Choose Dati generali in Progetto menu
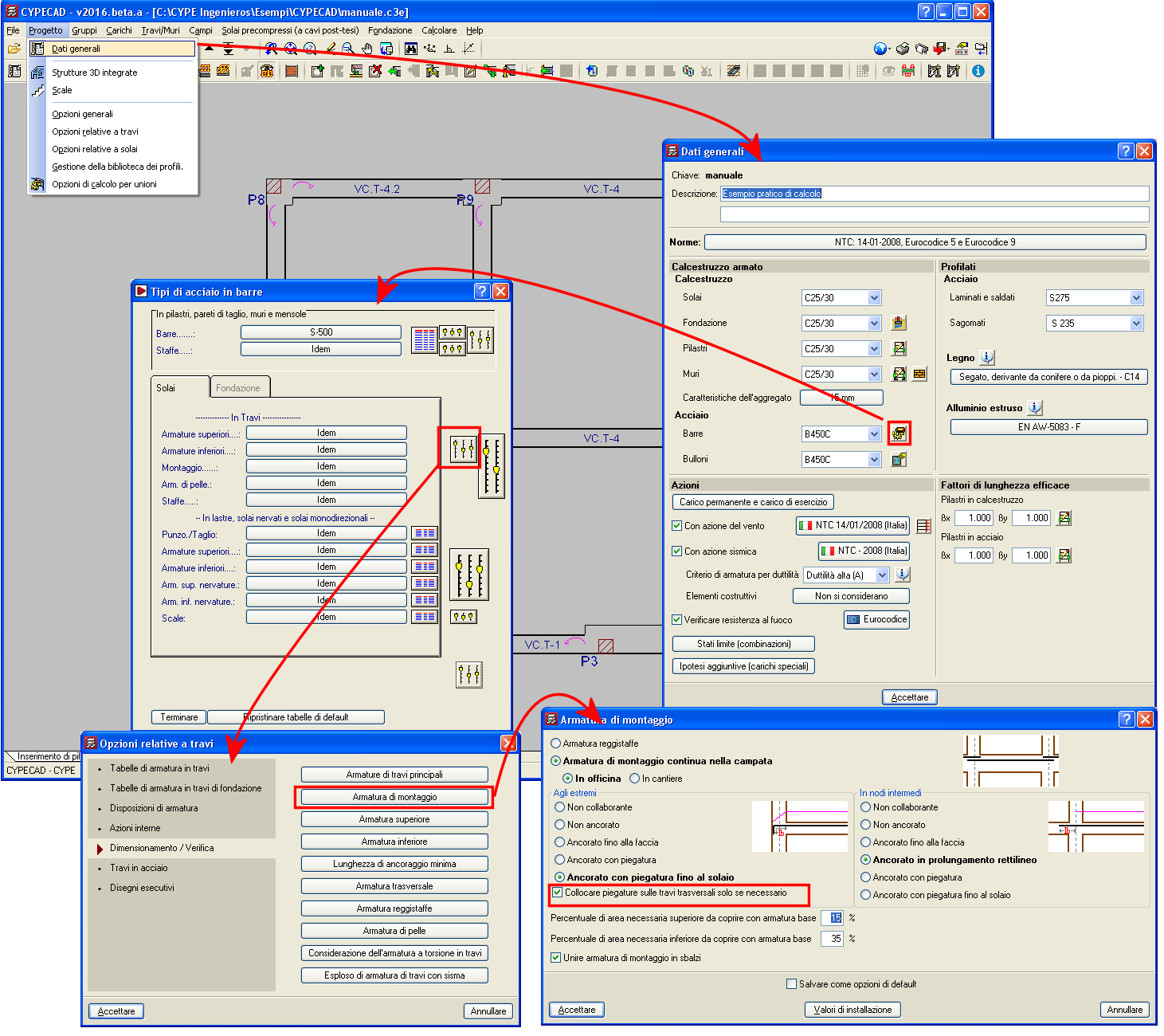Image resolution: width=1164 pixels, height=1036 pixels. tap(112, 49)
